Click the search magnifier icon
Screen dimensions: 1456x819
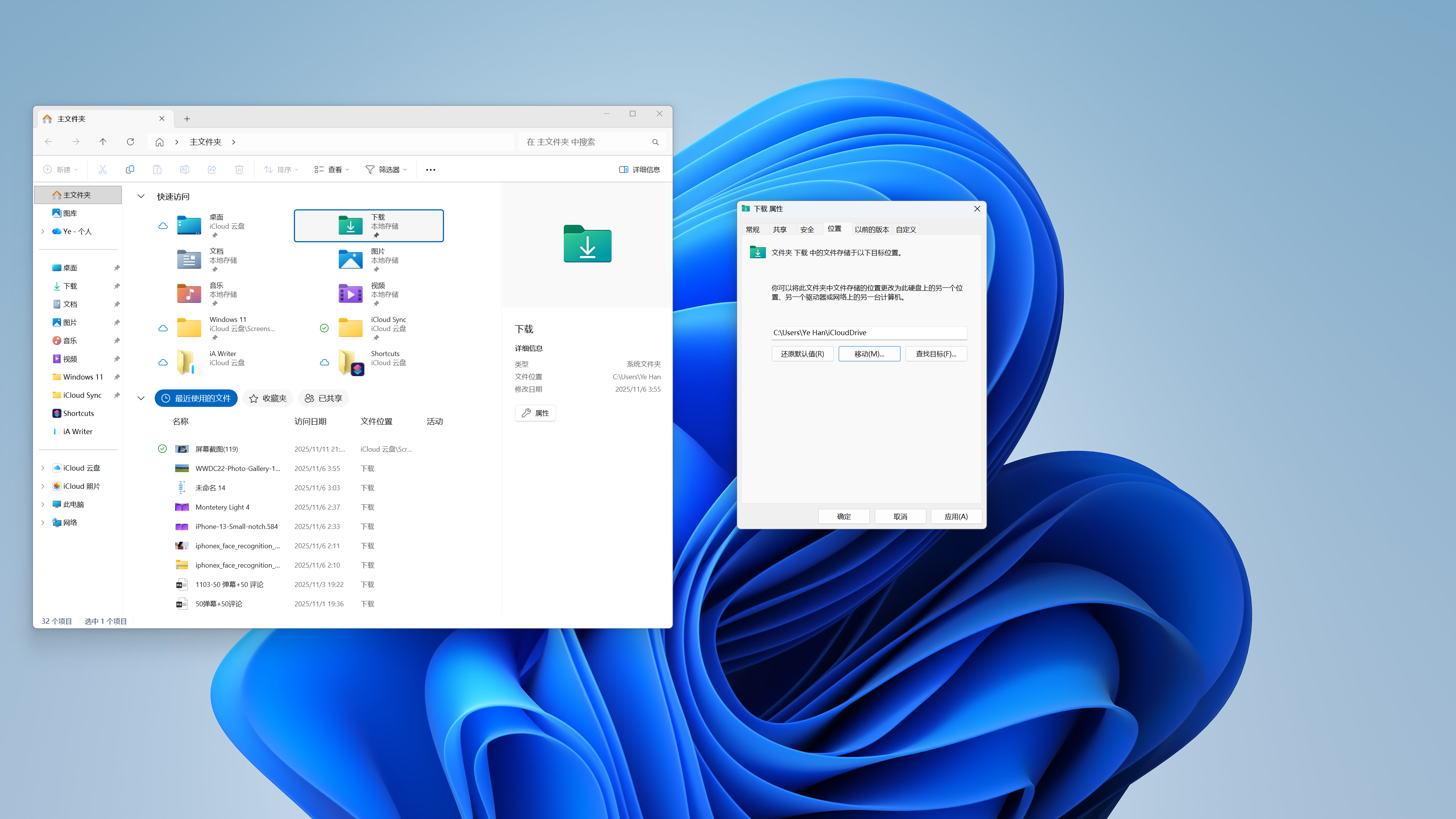656,143
